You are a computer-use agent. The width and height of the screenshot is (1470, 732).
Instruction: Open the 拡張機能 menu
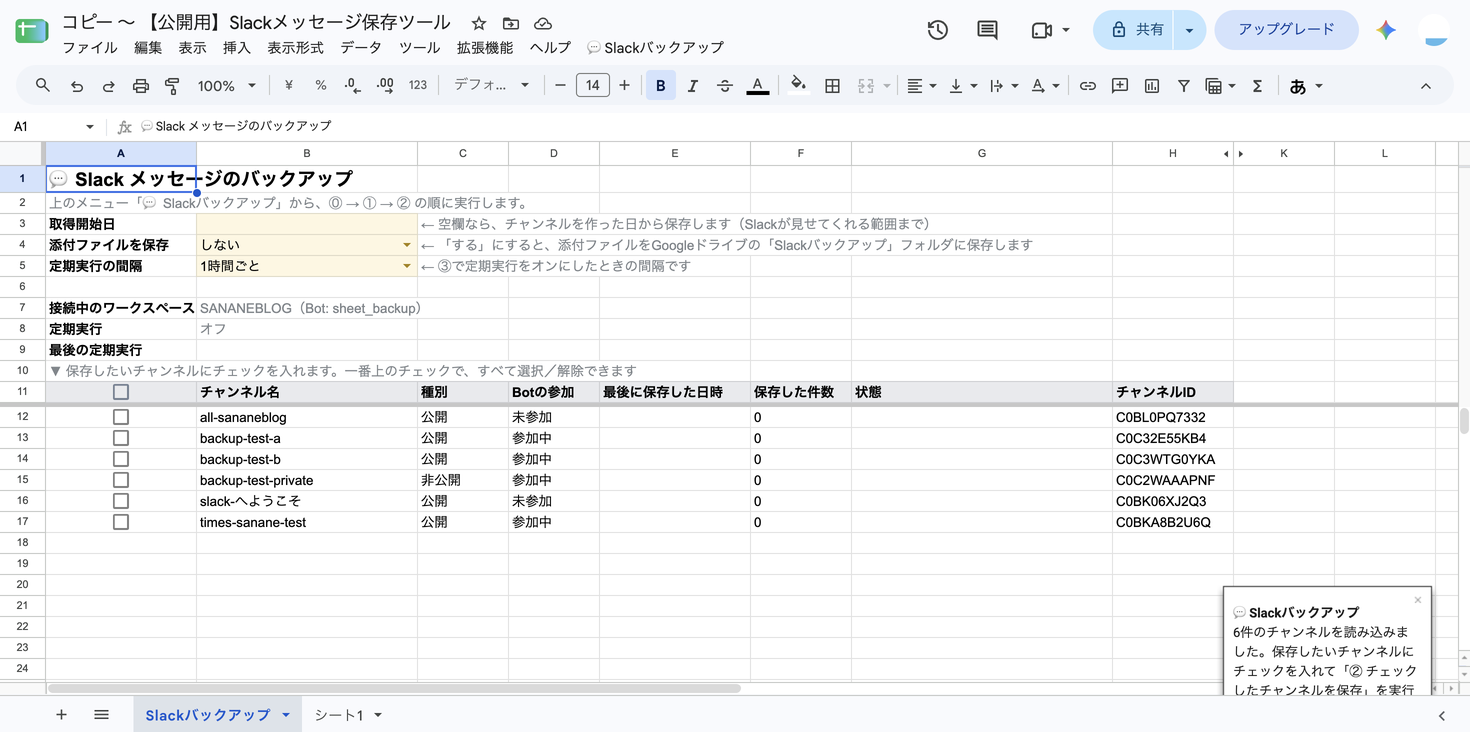[x=485, y=47]
